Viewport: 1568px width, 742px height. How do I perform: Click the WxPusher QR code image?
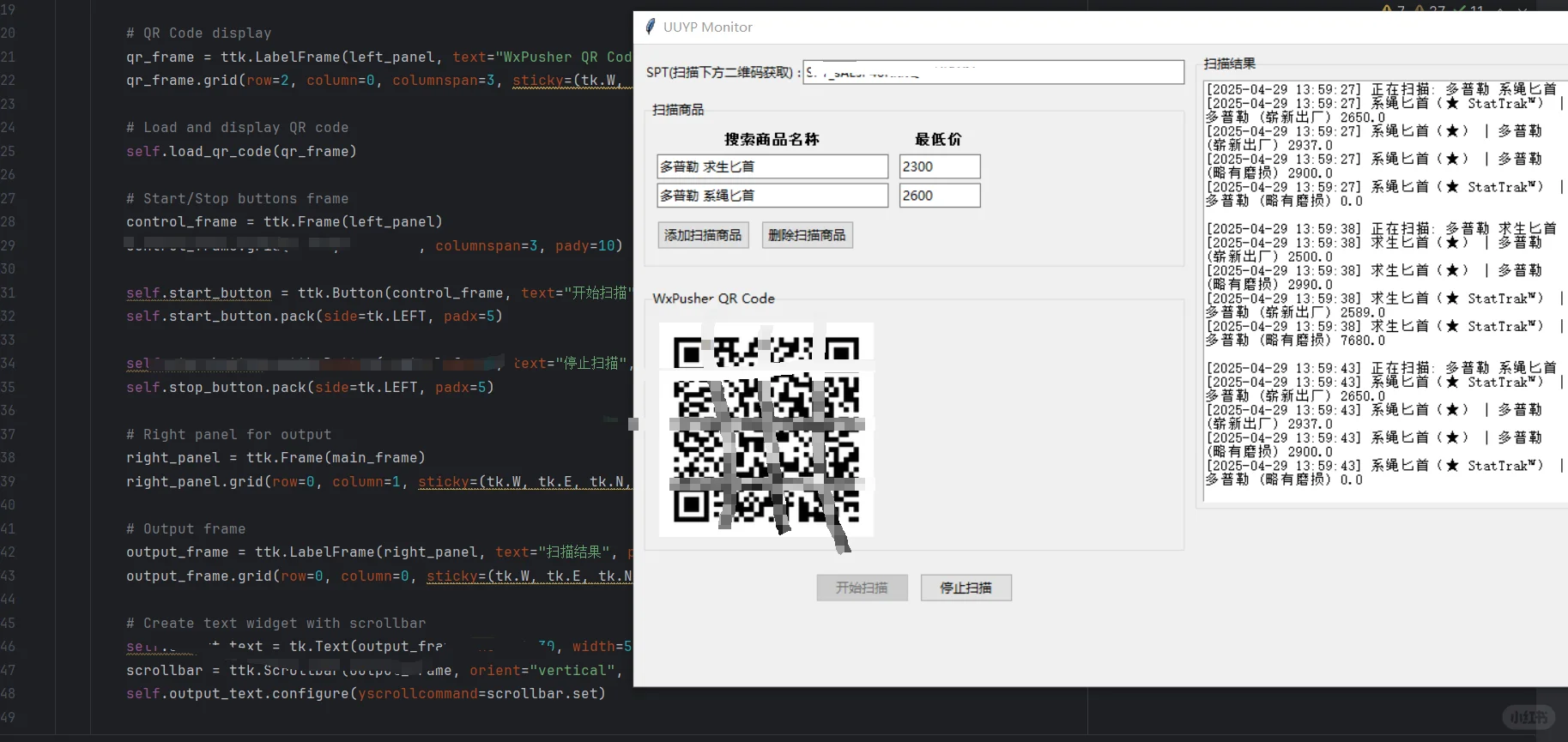[x=766, y=430]
